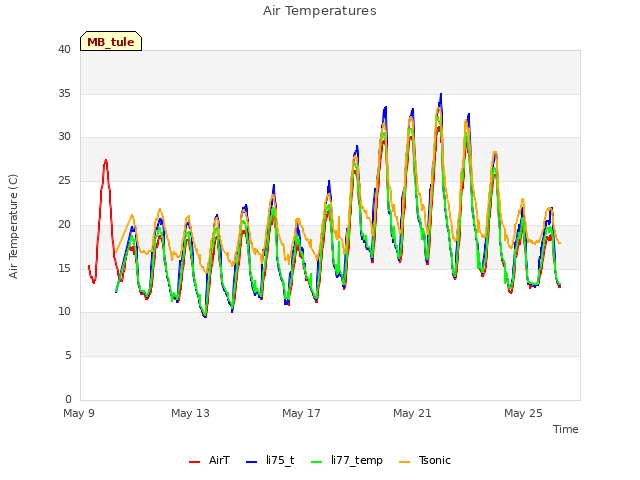Click the MB_tule label box

[111, 41]
